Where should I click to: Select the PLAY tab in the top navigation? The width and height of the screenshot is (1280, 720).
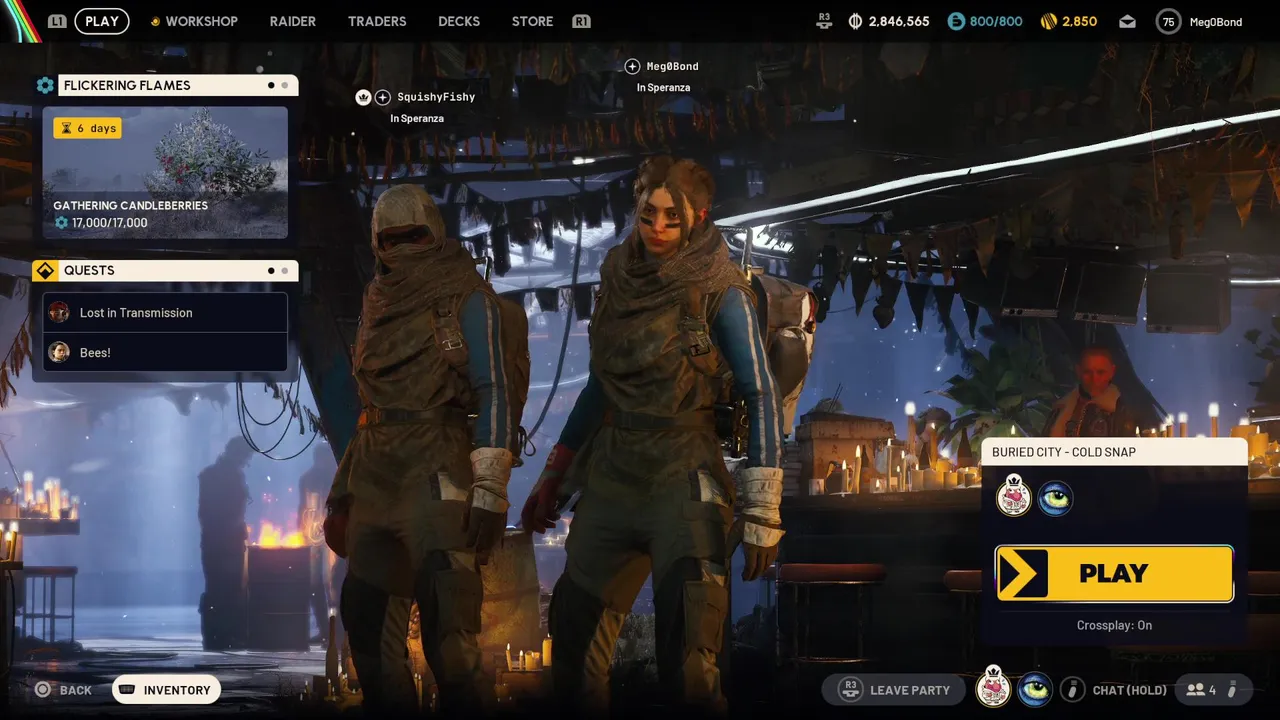102,21
